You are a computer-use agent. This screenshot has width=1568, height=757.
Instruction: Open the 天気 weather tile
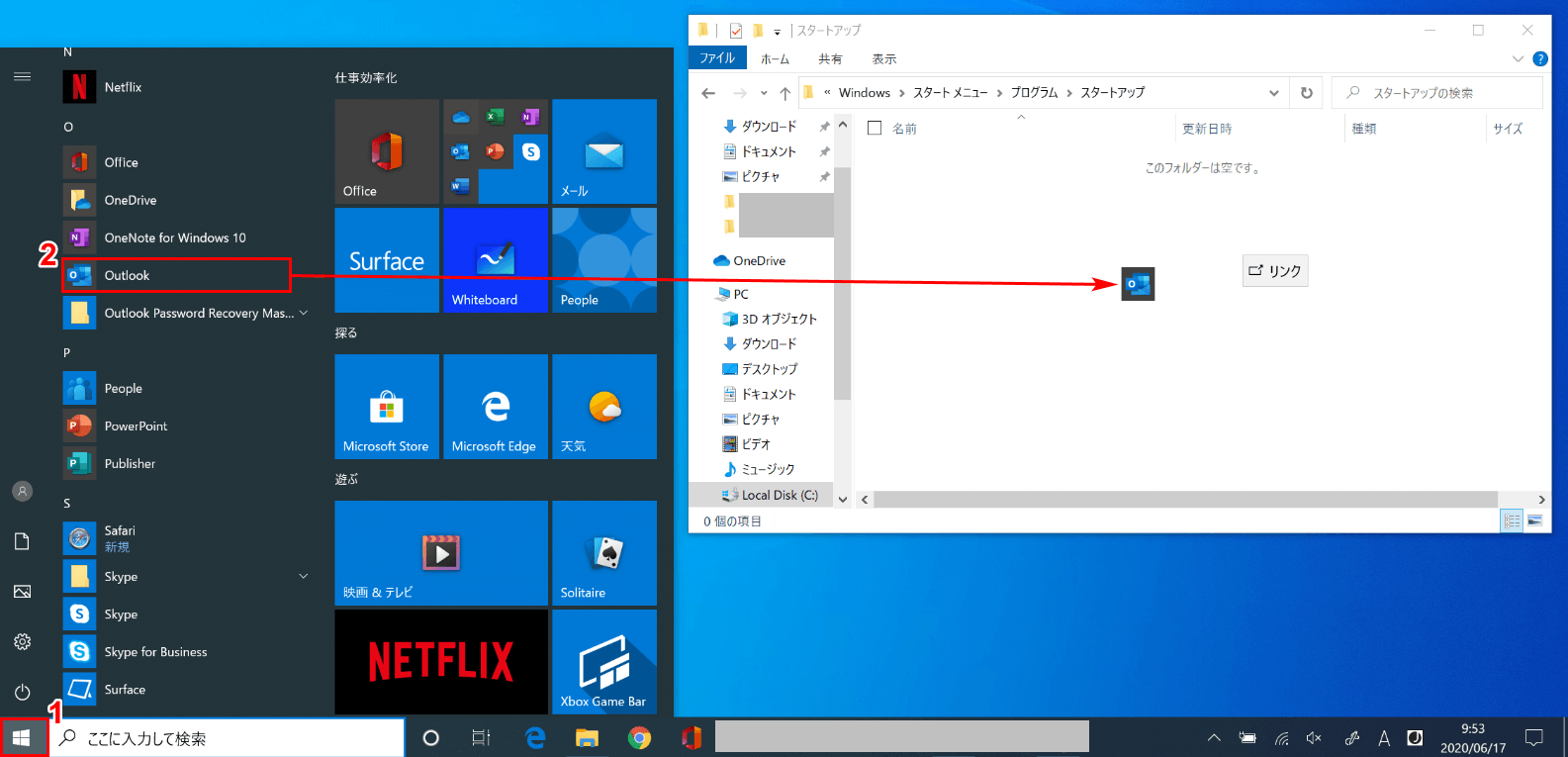(604, 407)
